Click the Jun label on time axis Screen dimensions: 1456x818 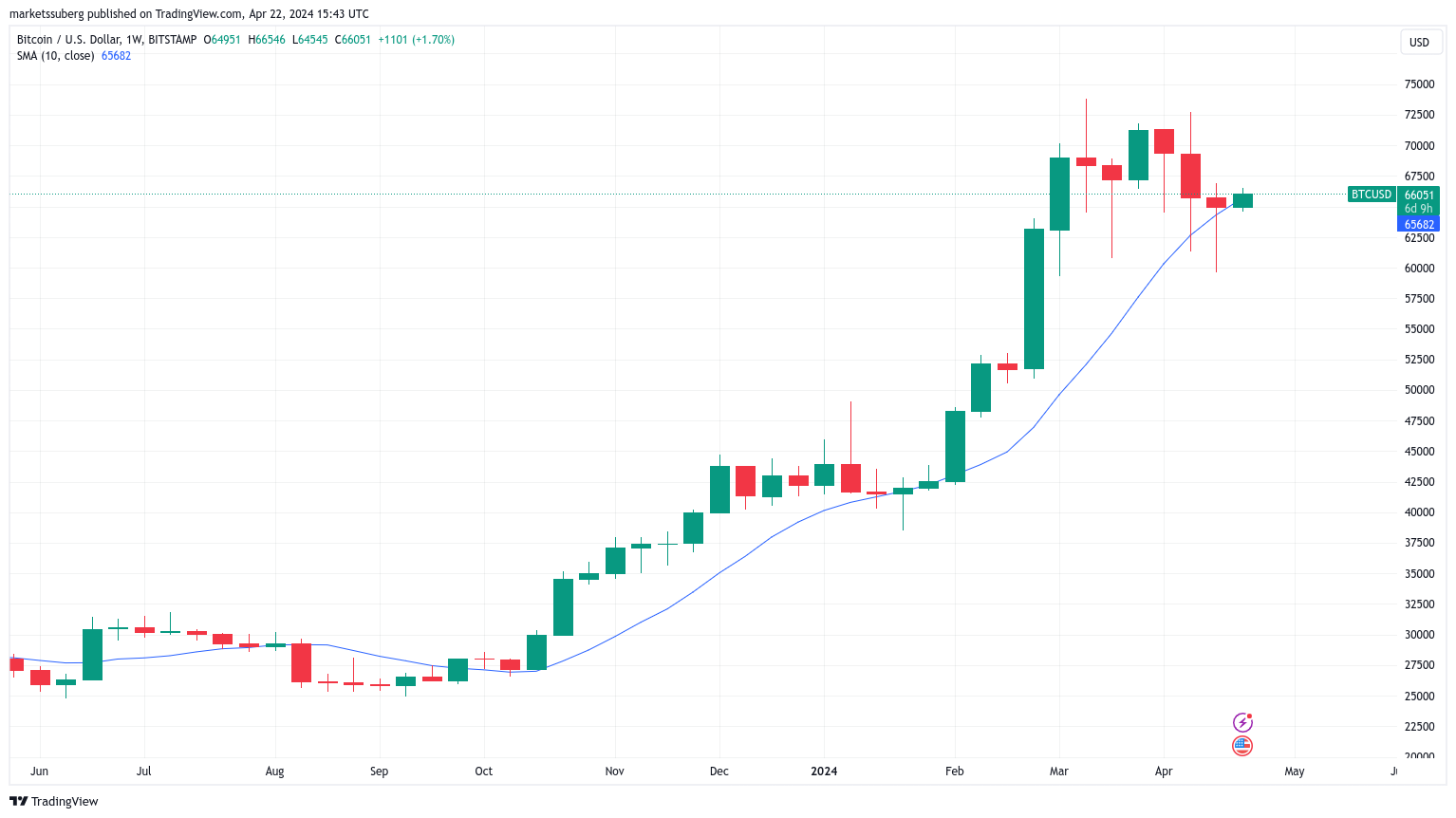[x=39, y=772]
